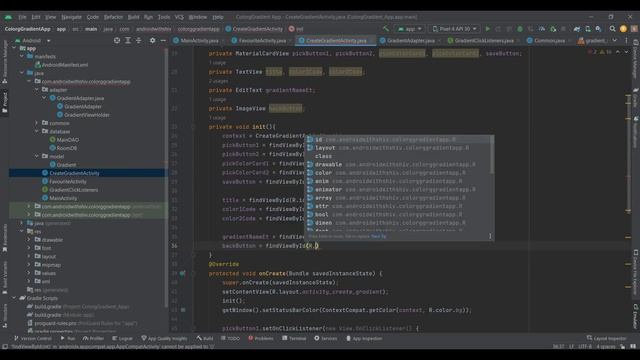640x360 pixels.
Task: Start debugging with the green bug icon
Action: (520, 29)
